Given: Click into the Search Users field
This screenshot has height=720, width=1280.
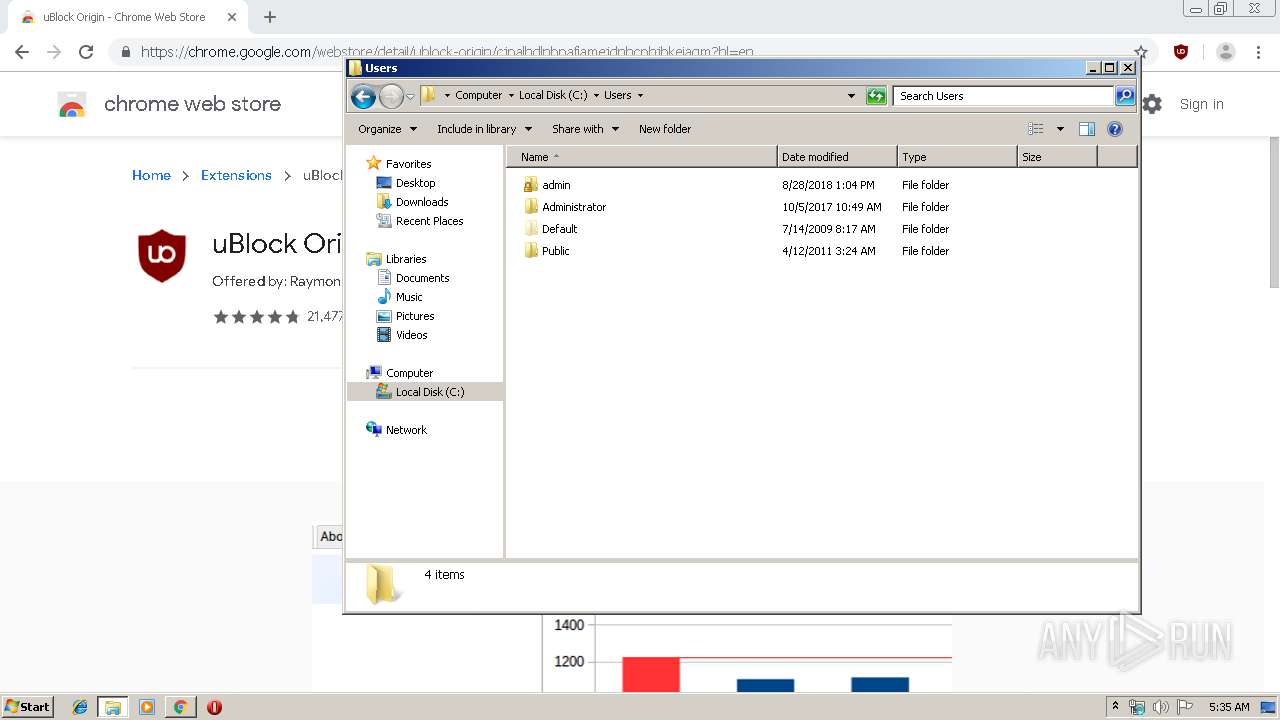Looking at the screenshot, I should pyautogui.click(x=1003, y=96).
